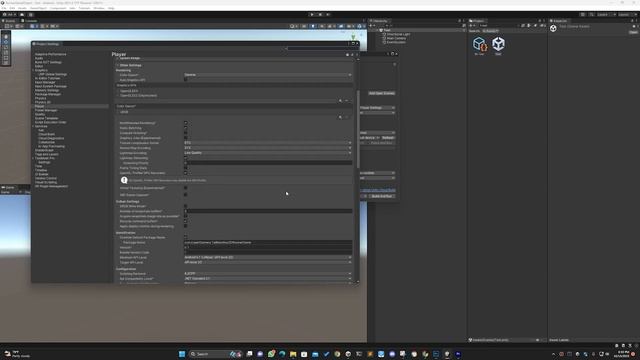The image size is (640, 360).
Task: Click the Player settings vertical scrollbar
Action: 358,129
